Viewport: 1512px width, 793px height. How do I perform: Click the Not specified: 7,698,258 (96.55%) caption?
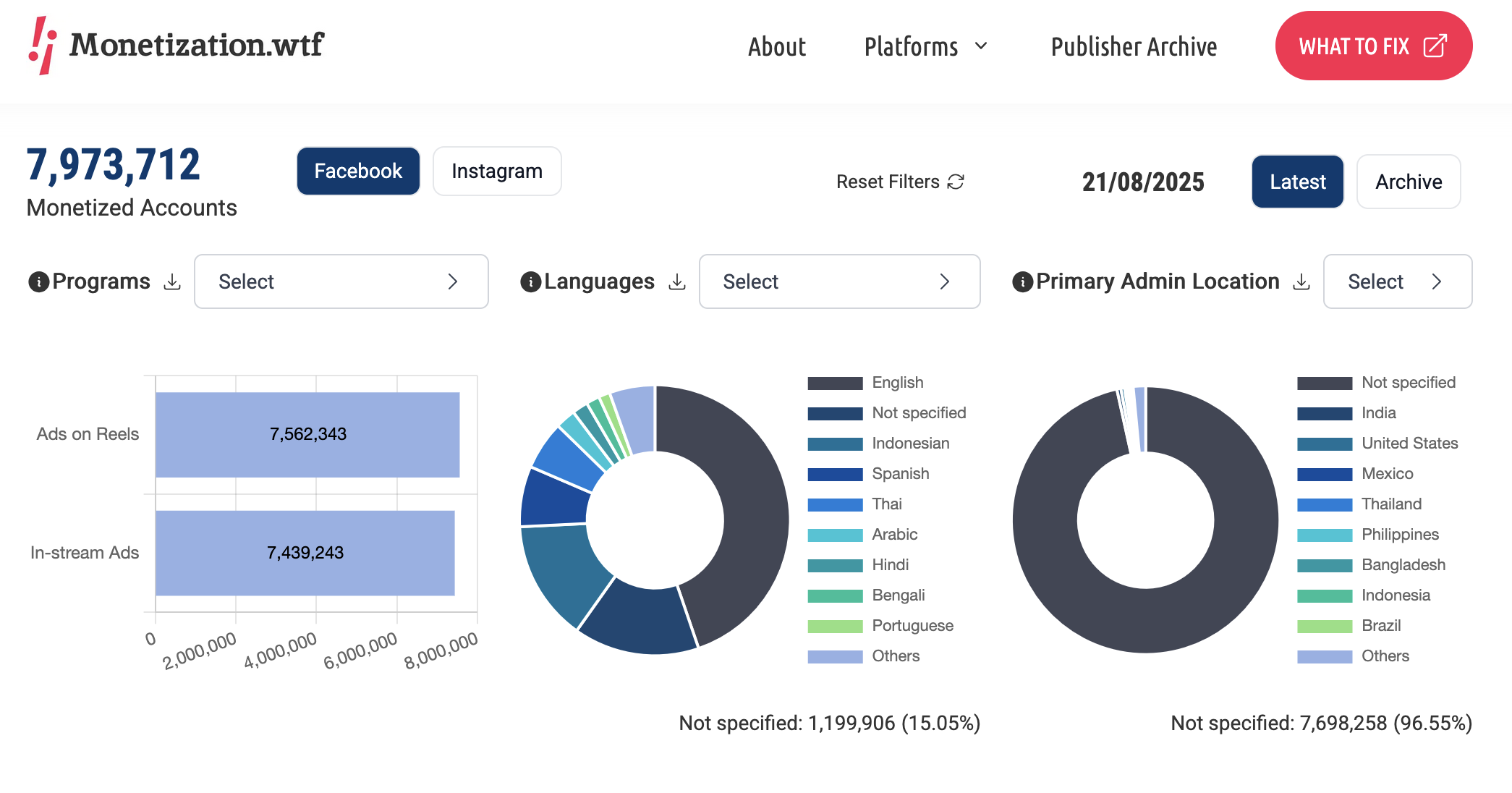pos(1321,723)
